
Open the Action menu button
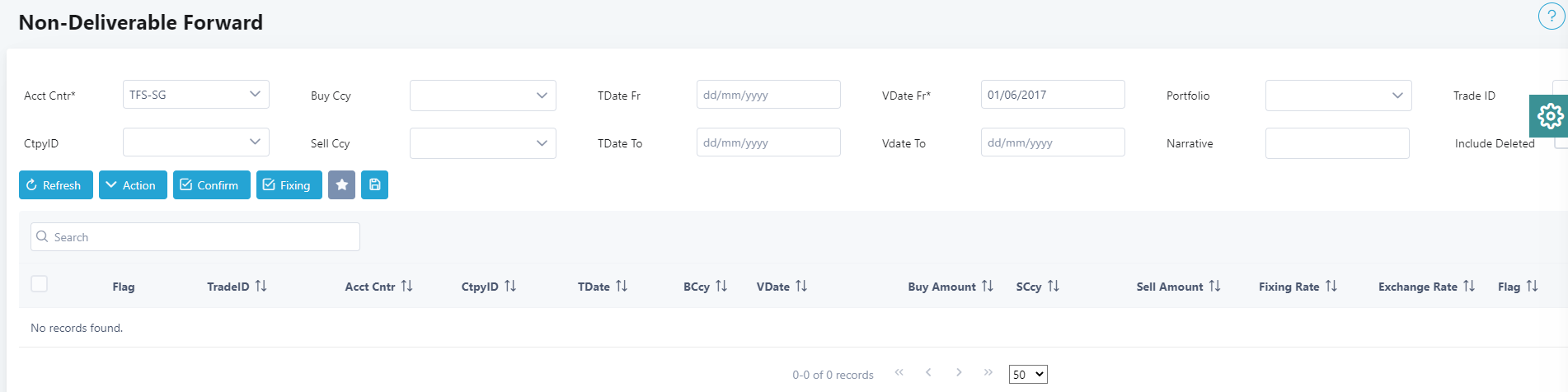point(133,185)
